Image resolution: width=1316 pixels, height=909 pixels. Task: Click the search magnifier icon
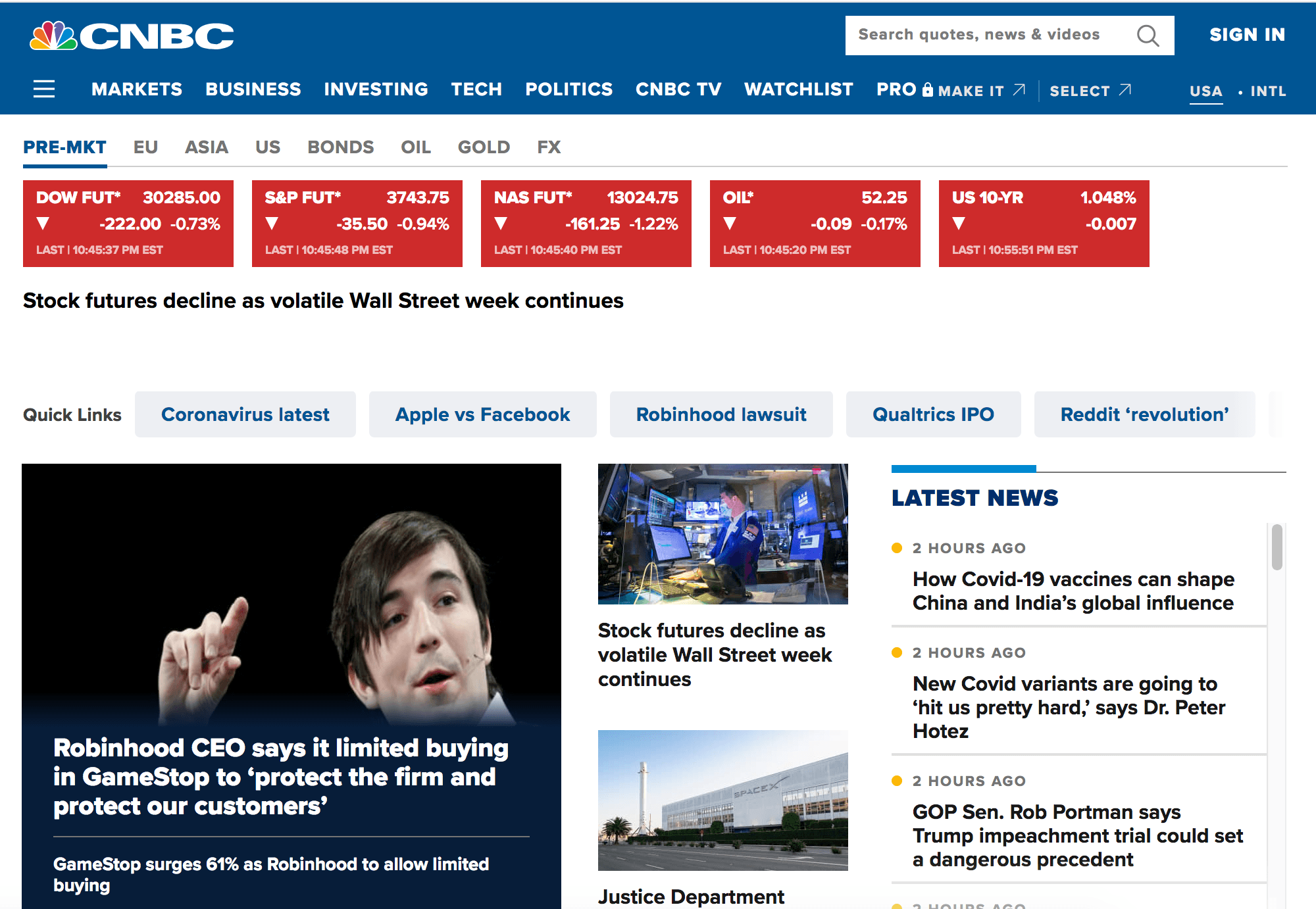point(1148,36)
